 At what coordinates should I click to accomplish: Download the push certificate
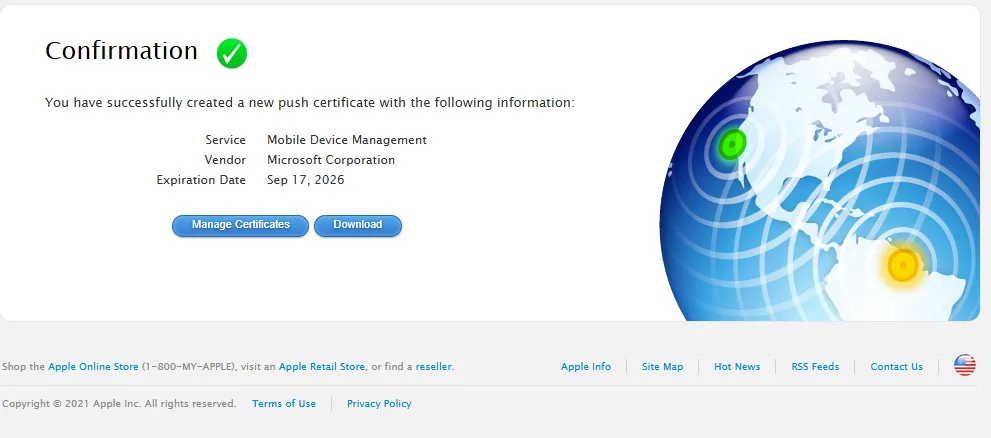358,225
